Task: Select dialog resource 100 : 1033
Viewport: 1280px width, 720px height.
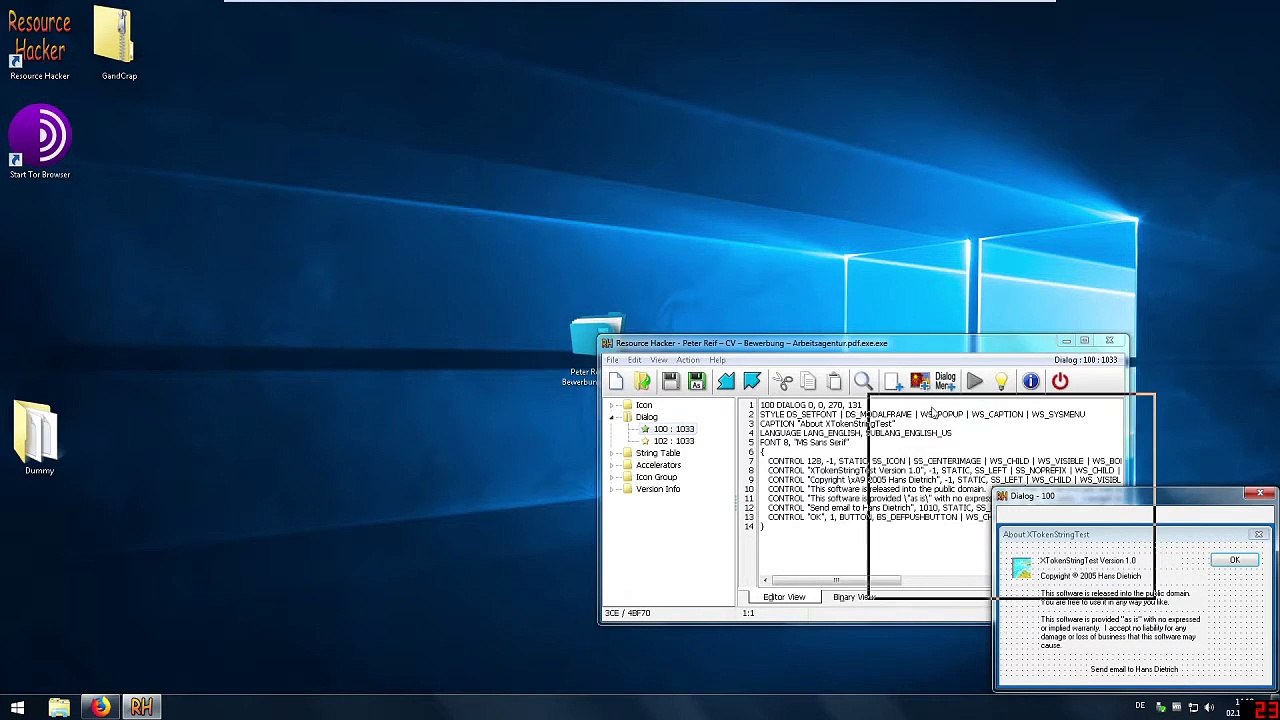Action: [673, 429]
